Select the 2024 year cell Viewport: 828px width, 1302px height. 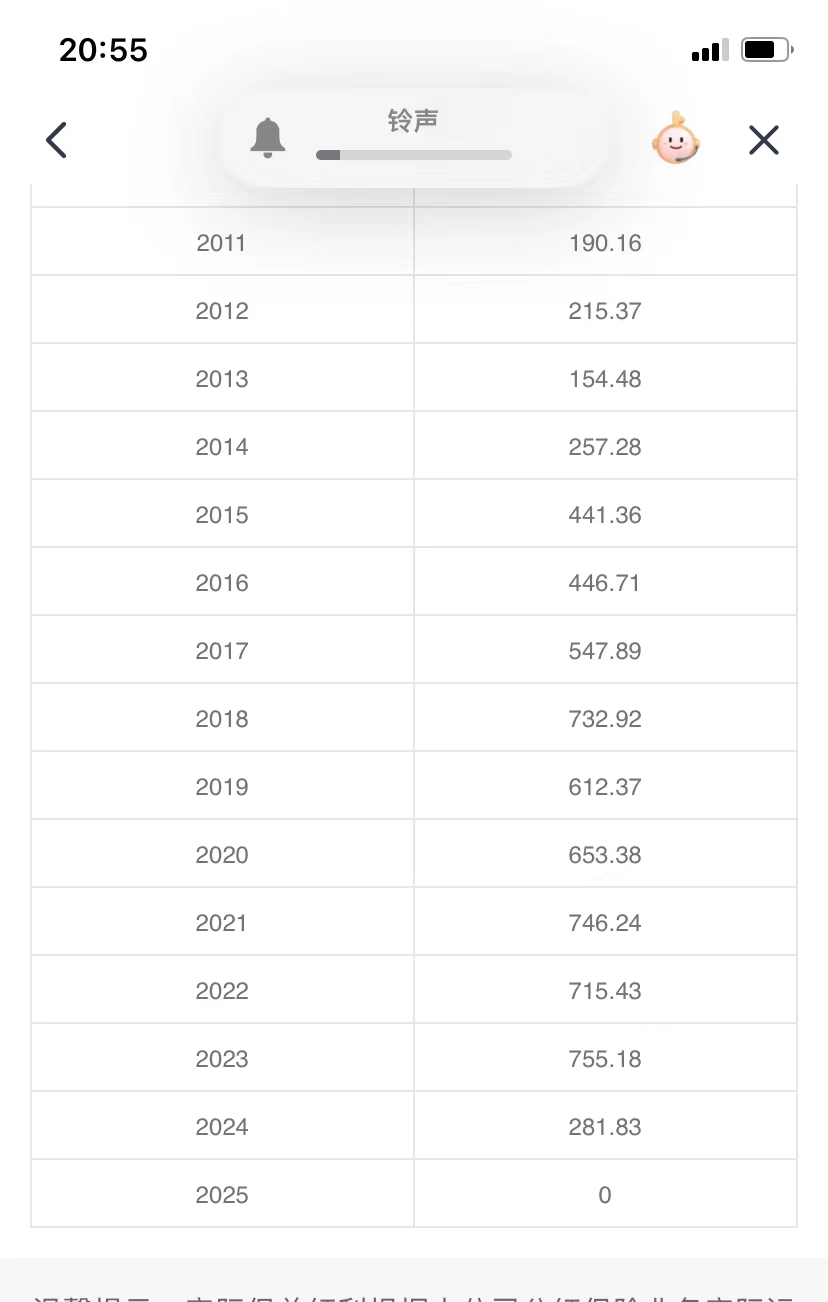(x=222, y=1127)
